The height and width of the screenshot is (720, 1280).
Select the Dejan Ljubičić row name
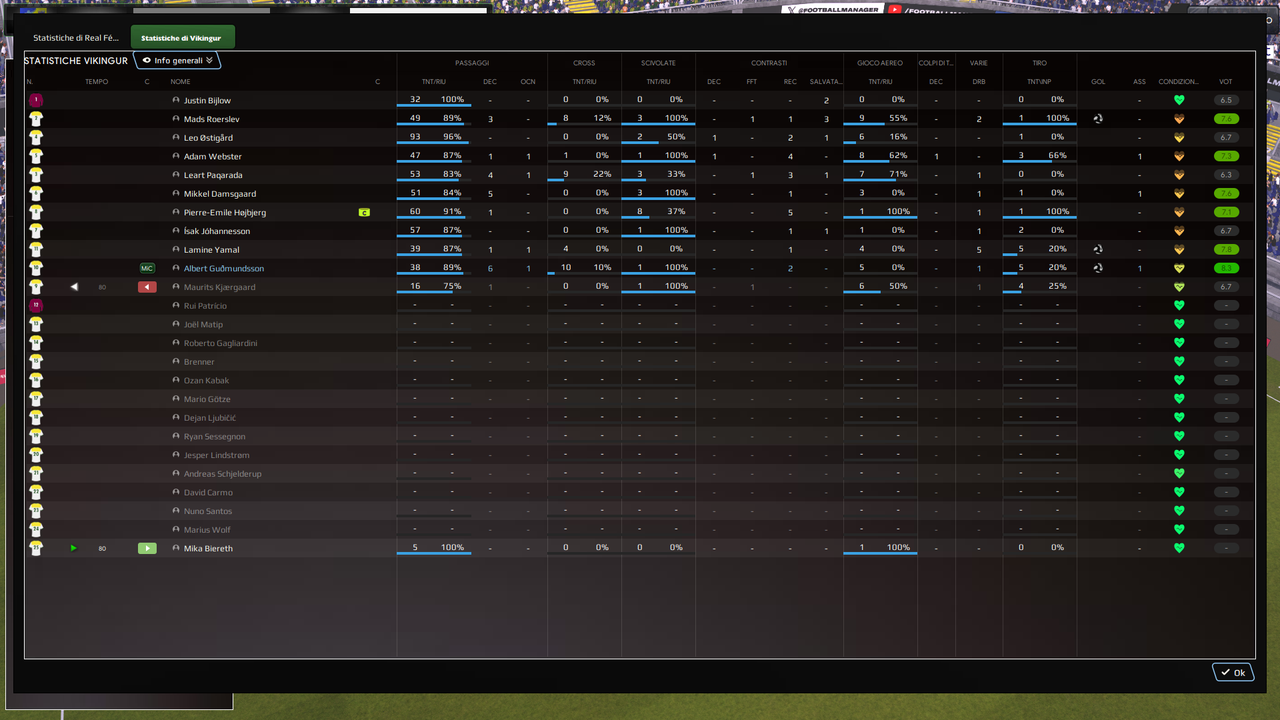[210, 418]
